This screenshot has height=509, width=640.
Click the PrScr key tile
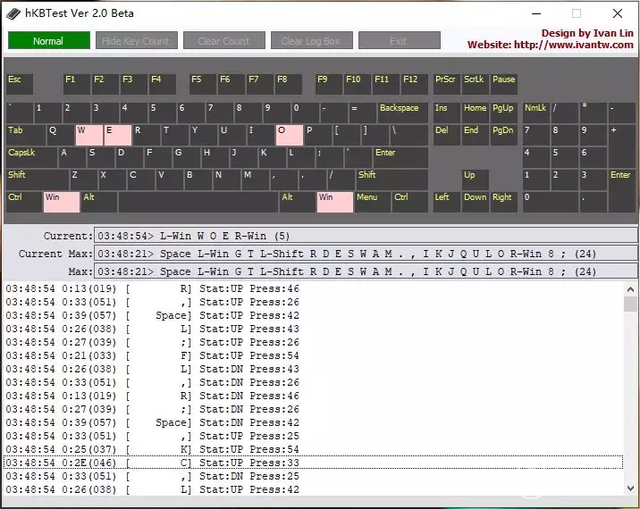(447, 84)
